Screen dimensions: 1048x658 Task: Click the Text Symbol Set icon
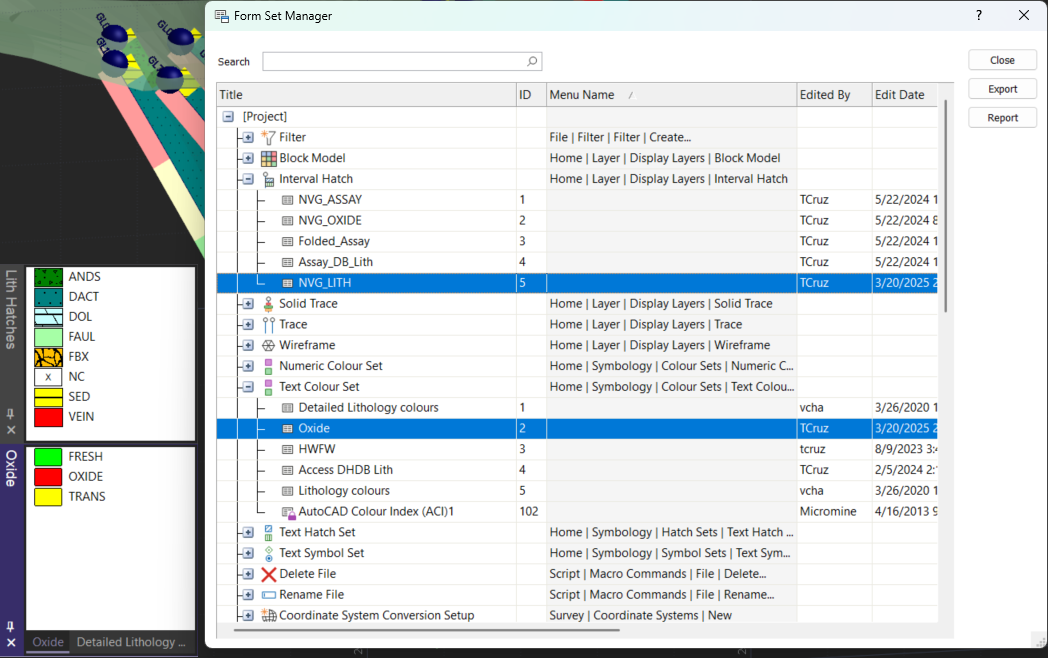pos(268,553)
